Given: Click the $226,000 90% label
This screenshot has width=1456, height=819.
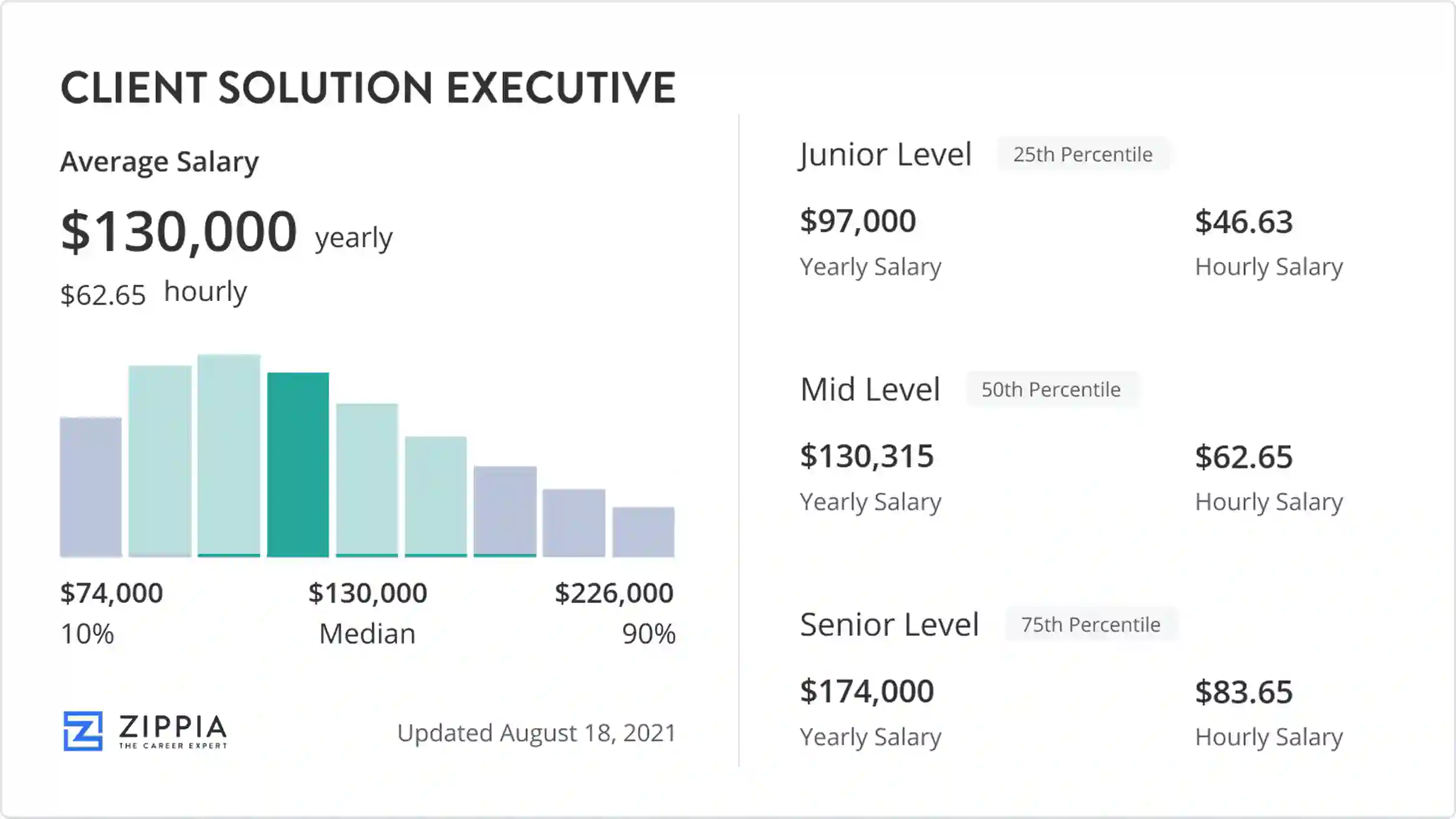Looking at the screenshot, I should pyautogui.click(x=614, y=593).
